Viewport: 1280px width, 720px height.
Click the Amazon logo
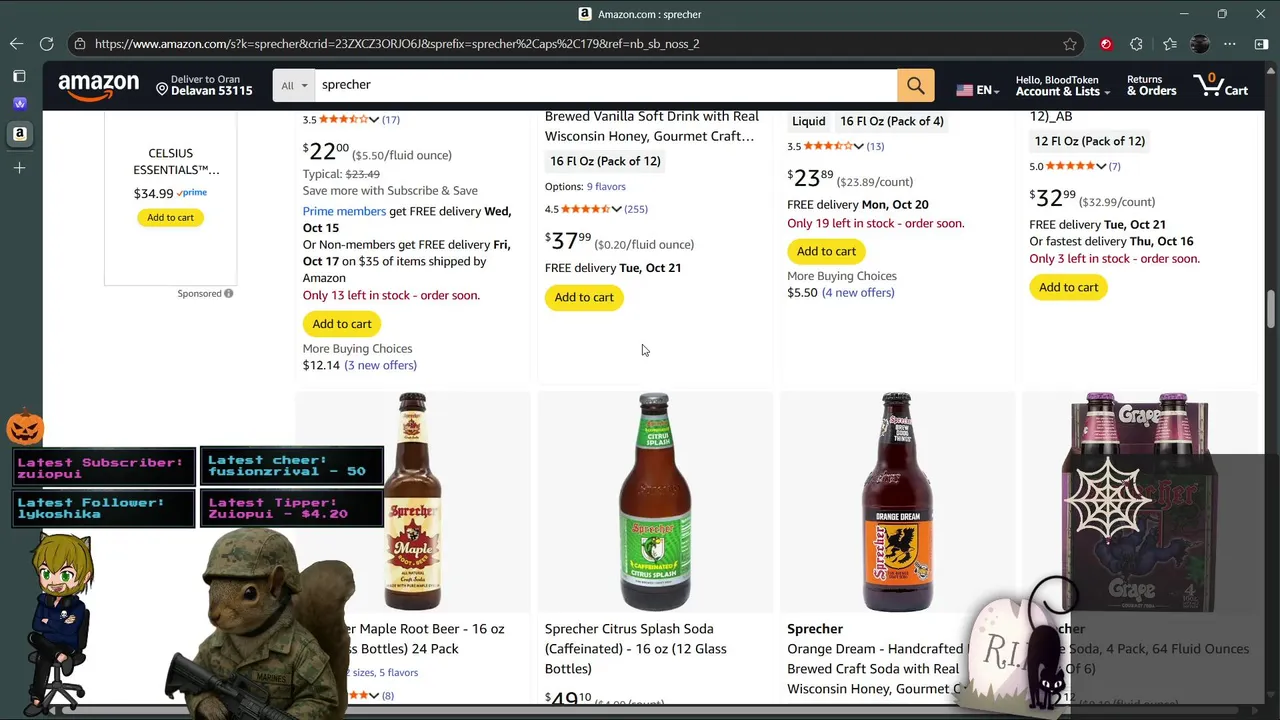(x=98, y=87)
